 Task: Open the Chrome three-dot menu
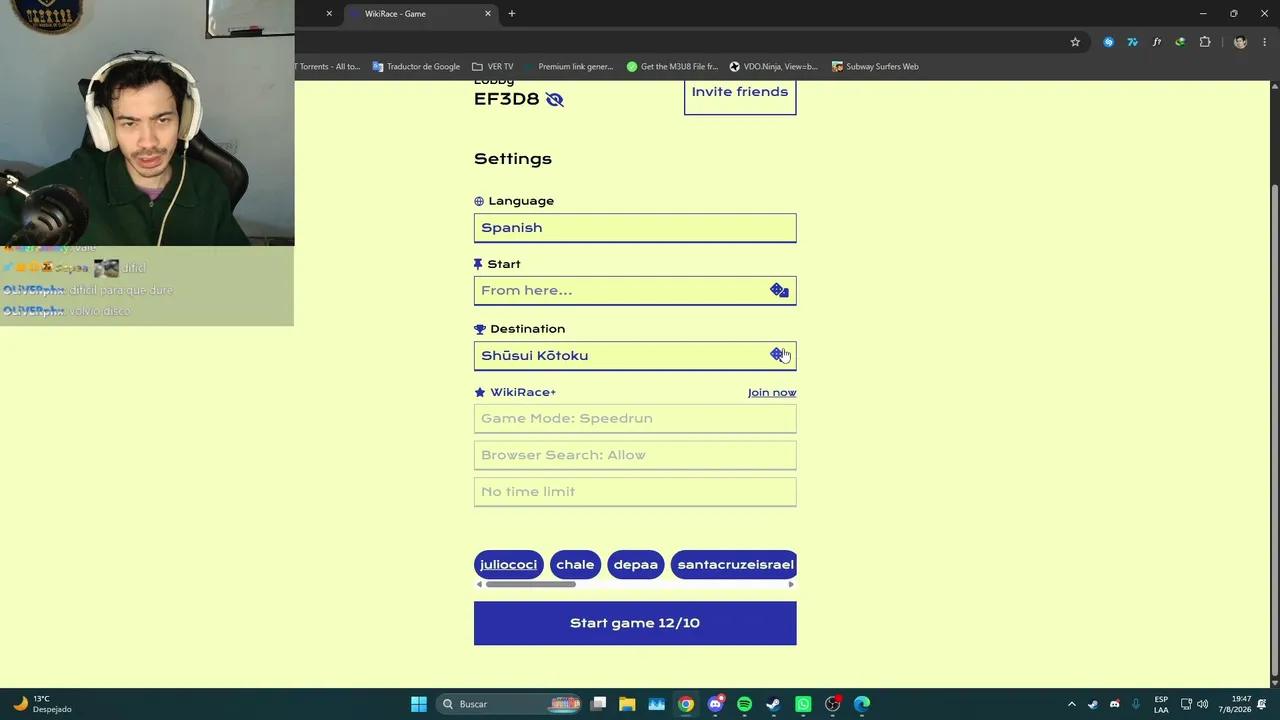[x=1265, y=42]
